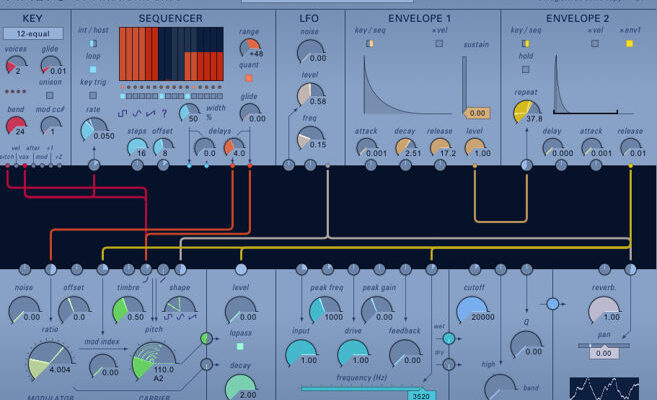The image size is (657, 400).
Task: Switch sequencer int/host clock selector
Action: tap(93, 44)
